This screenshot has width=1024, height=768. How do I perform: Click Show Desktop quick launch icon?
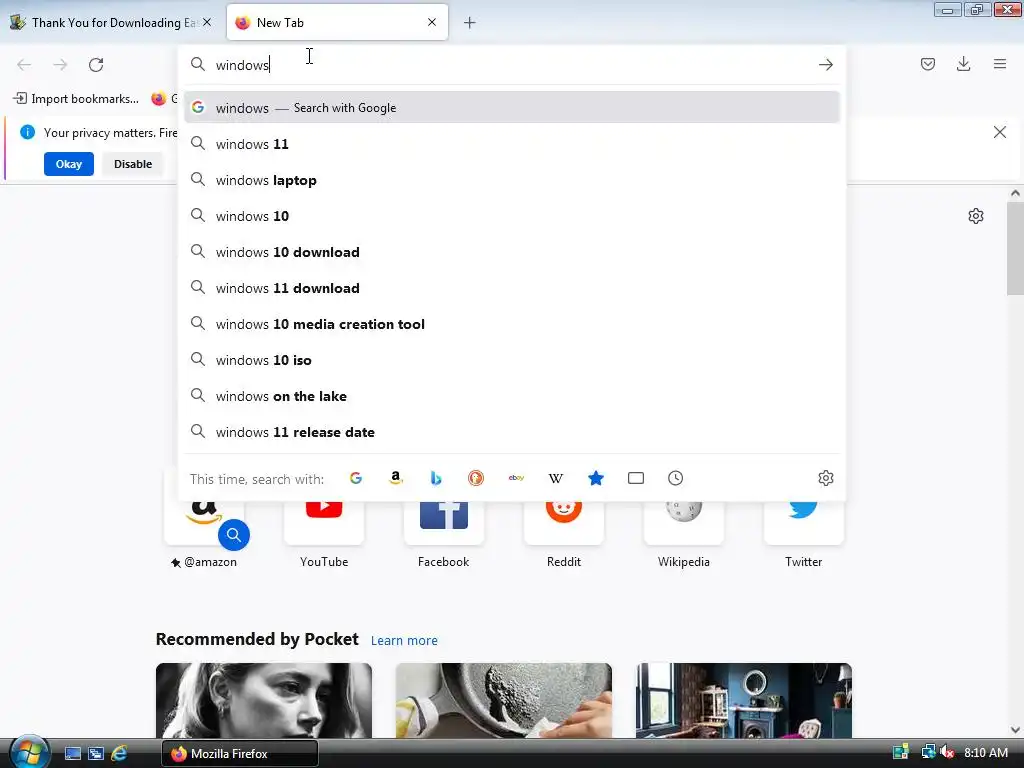[72, 754]
